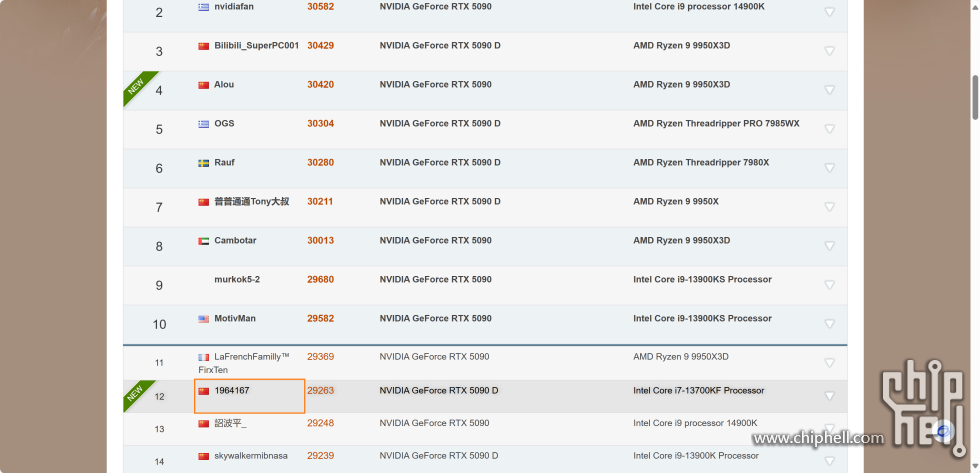Click Intel Core i7-13700KF Processor text
980x473 pixels.
tap(699, 391)
